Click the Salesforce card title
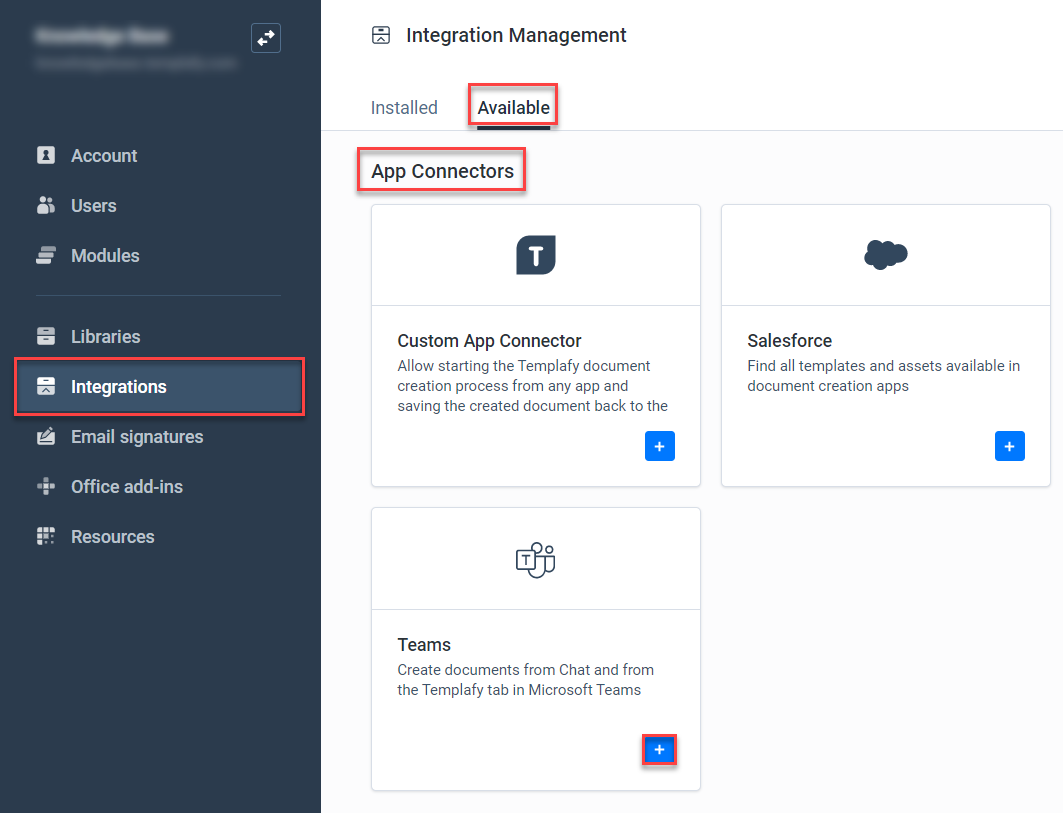The height and width of the screenshot is (813, 1063). coord(789,340)
